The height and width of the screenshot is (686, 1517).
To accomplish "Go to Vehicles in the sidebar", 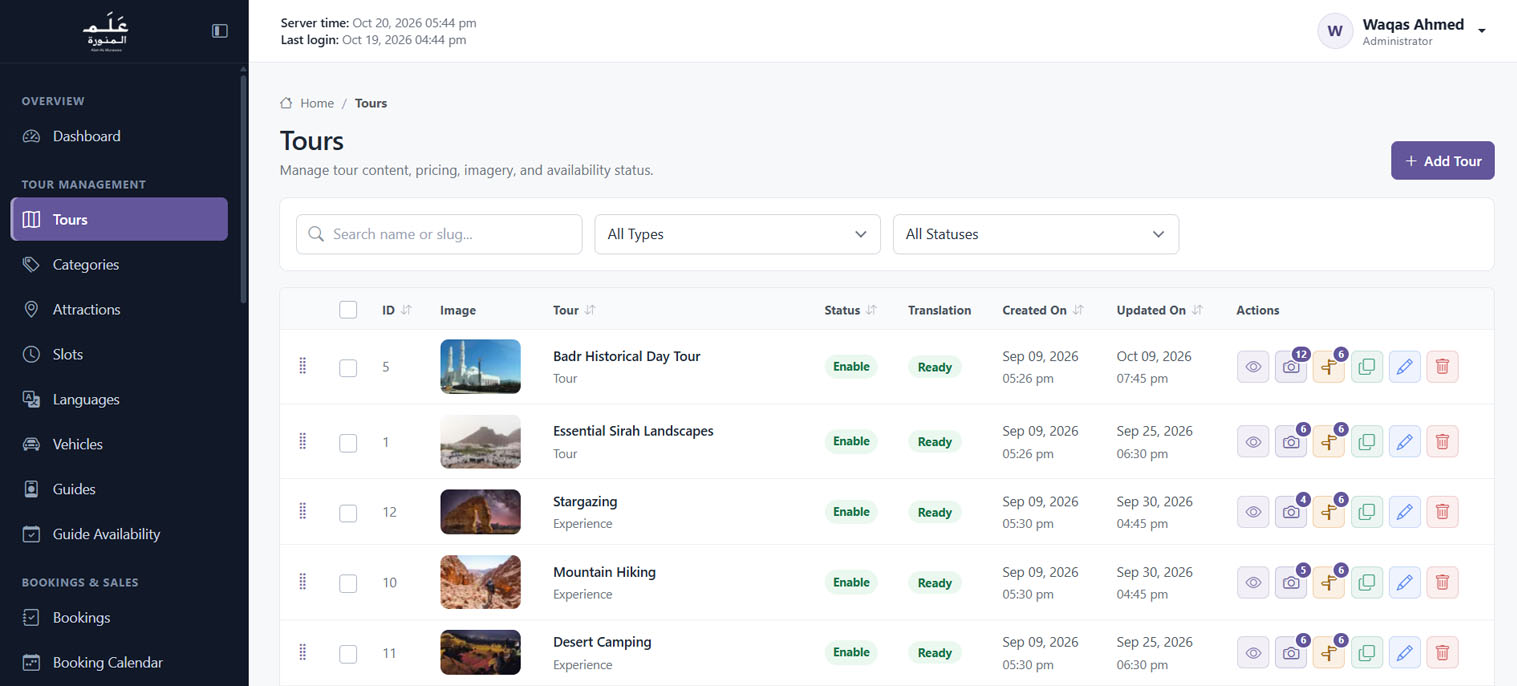I will pyautogui.click(x=119, y=444).
